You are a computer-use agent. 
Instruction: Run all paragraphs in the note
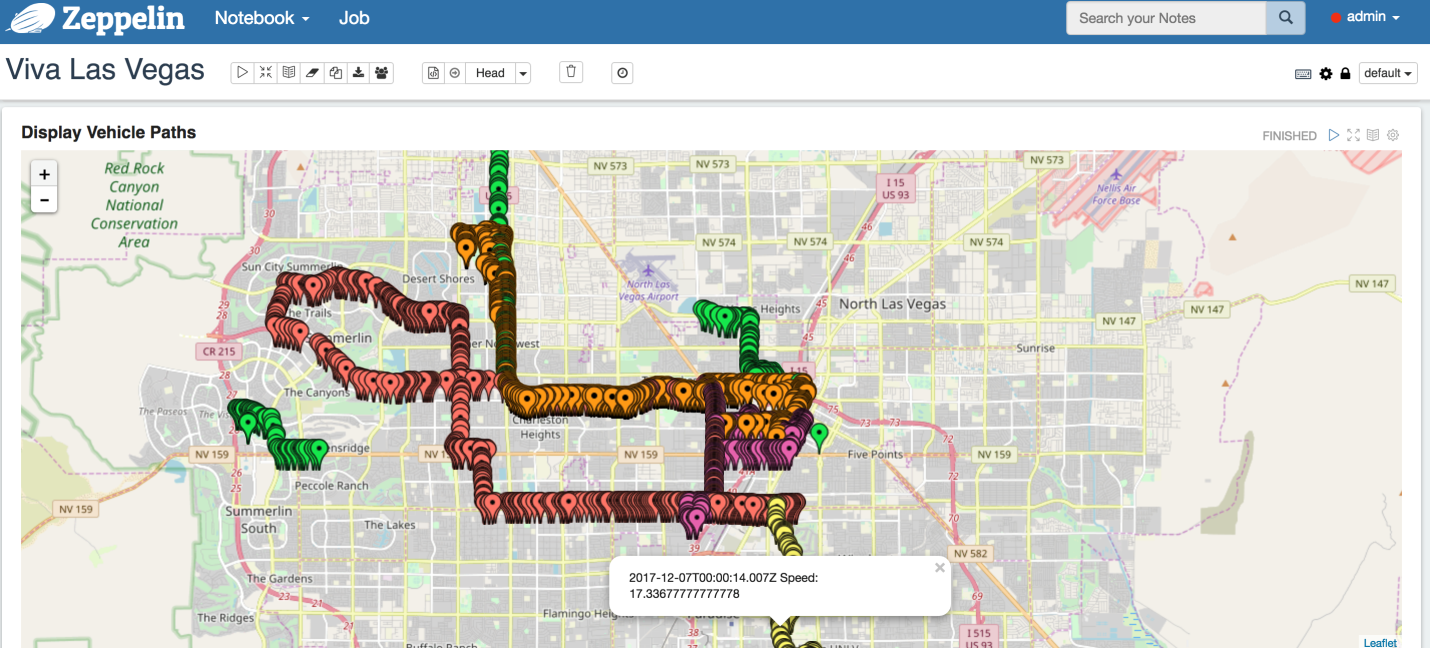coord(242,72)
